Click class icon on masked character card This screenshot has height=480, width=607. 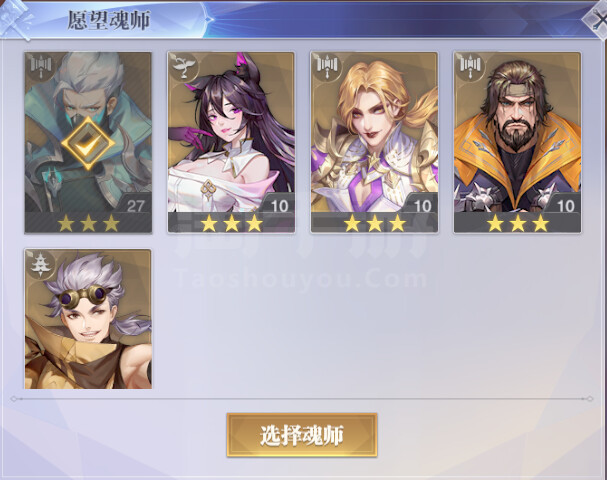click(40, 66)
